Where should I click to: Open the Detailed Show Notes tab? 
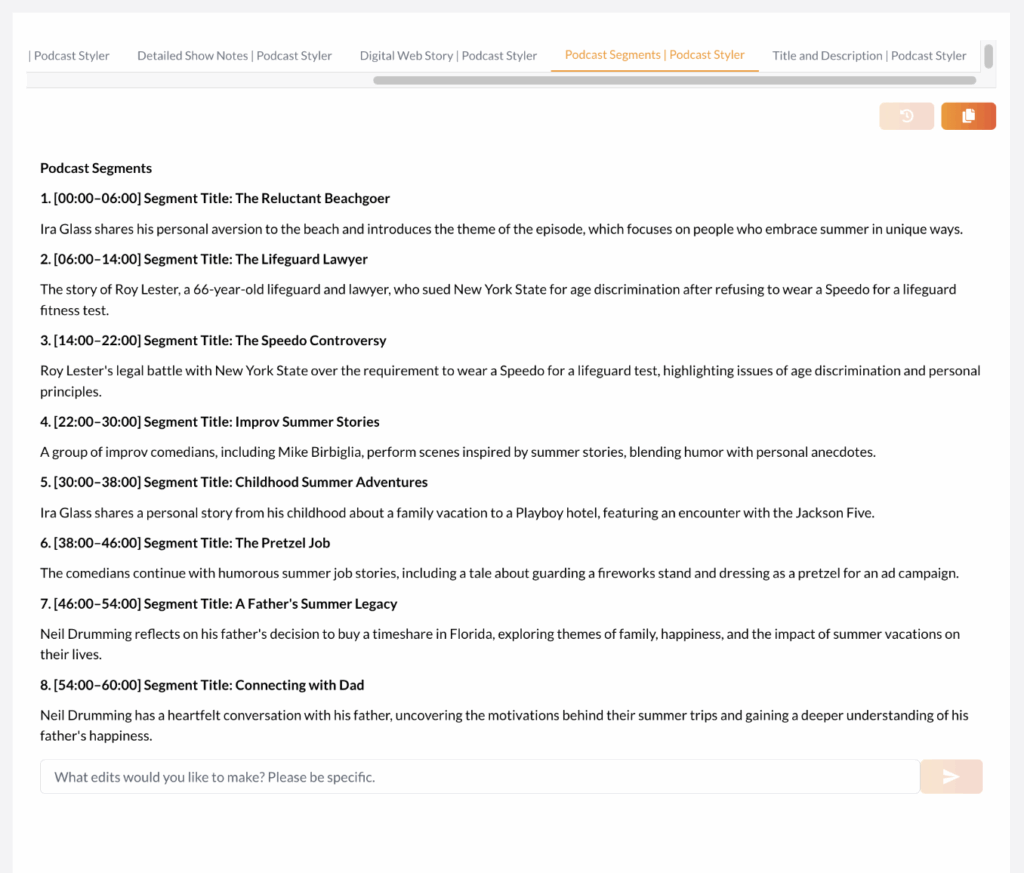pos(234,56)
